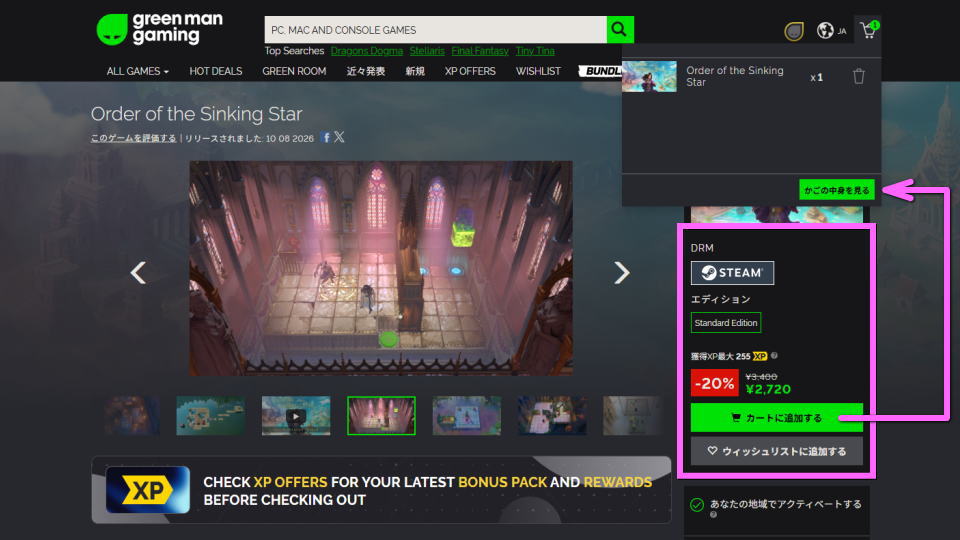
Task: Click the Dragons Dogma top search link
Action: click(367, 51)
